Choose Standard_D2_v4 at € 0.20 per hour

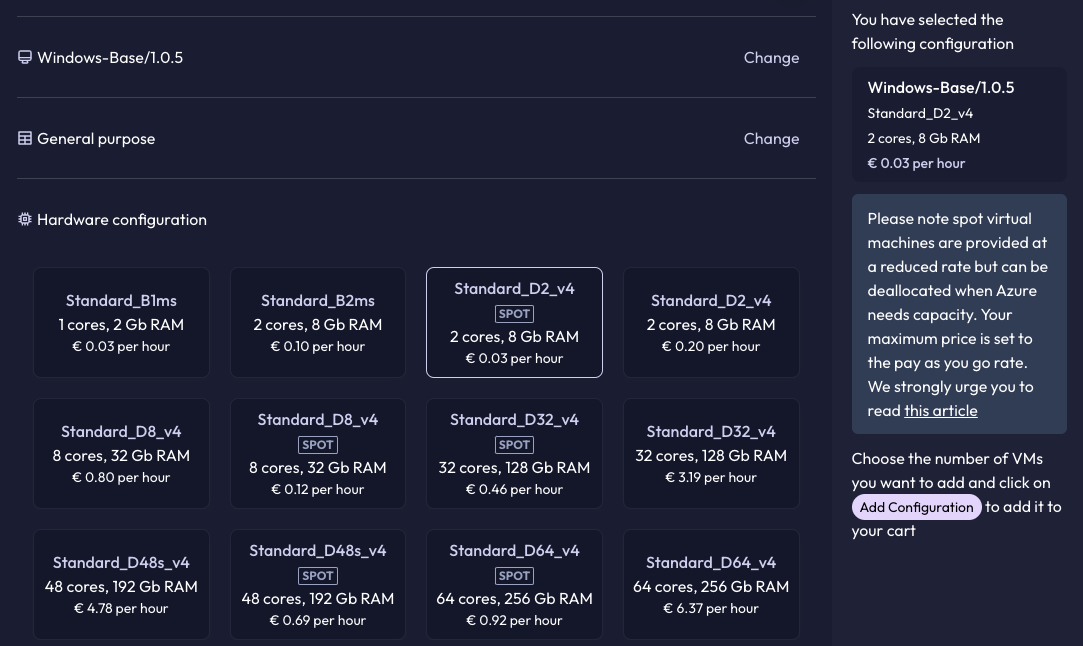click(x=711, y=323)
